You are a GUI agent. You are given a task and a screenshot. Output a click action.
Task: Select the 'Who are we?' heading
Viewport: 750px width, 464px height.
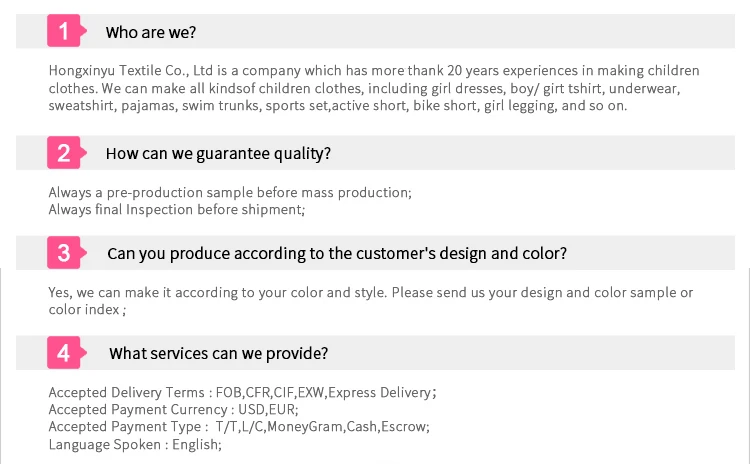pos(151,32)
